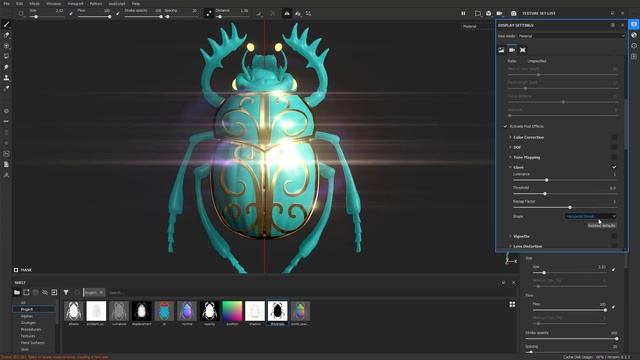Select the Alphas category in Shelf
640x360 pixels.
pos(27,316)
